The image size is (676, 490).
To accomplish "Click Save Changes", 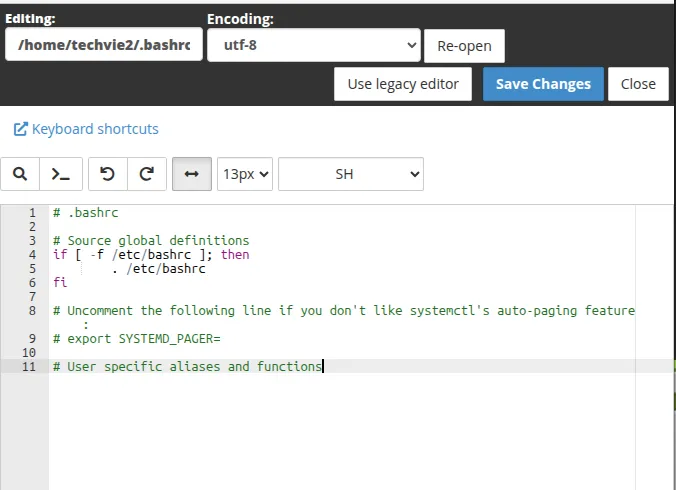I will (x=543, y=84).
